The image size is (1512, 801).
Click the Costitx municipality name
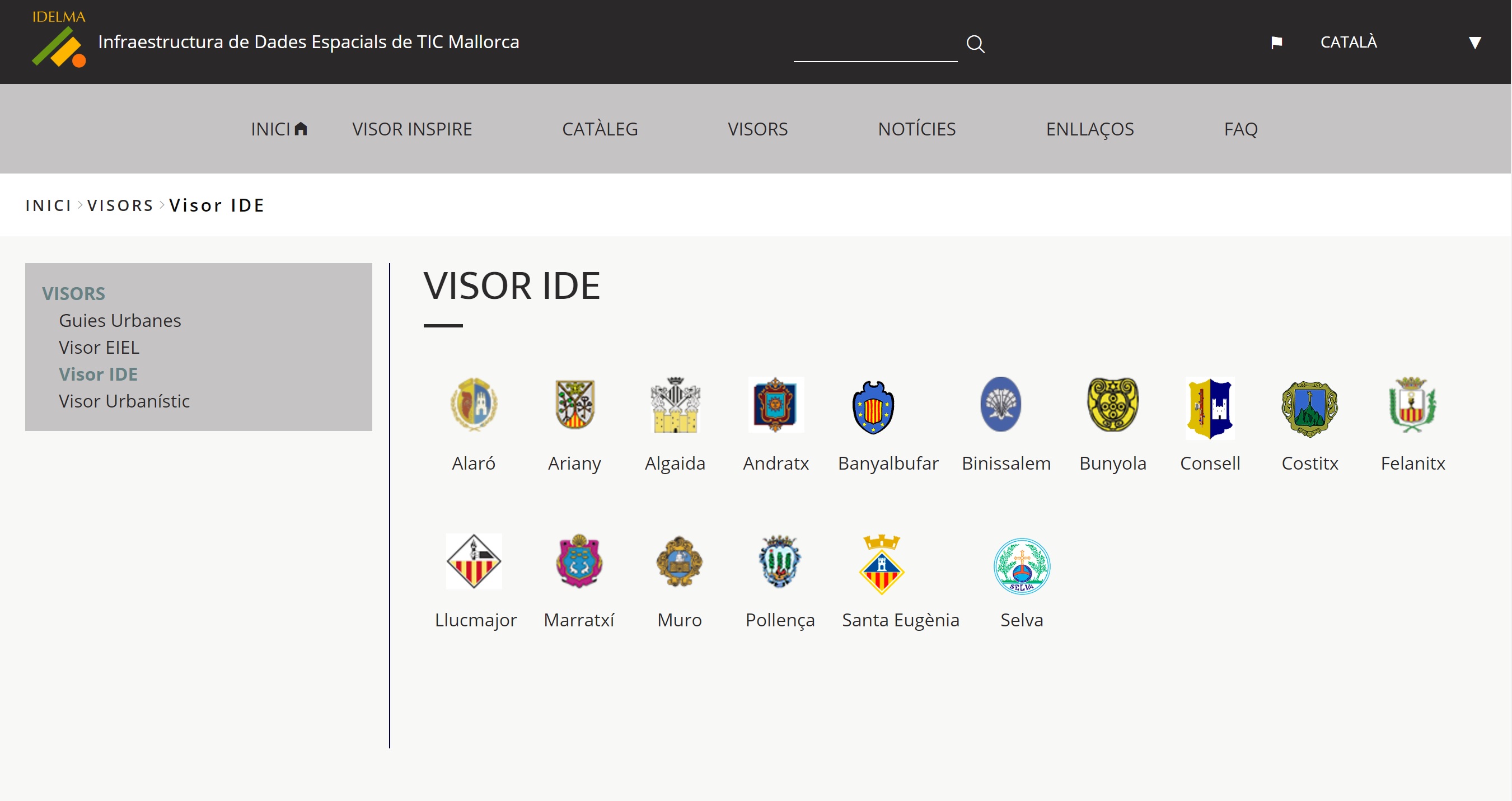pyautogui.click(x=1309, y=463)
